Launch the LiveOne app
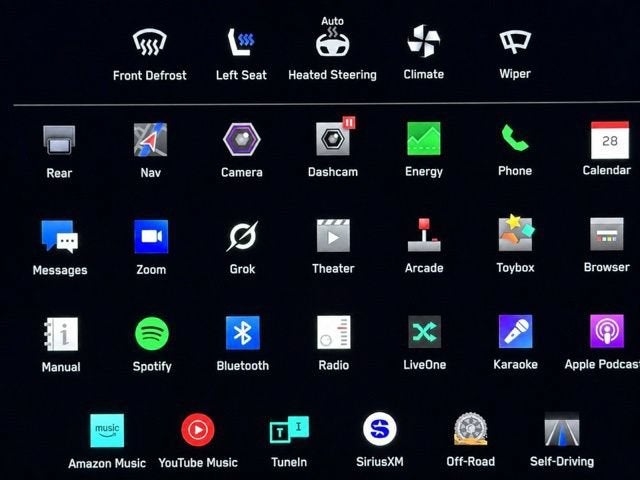Image resolution: width=640 pixels, height=480 pixels. point(424,332)
